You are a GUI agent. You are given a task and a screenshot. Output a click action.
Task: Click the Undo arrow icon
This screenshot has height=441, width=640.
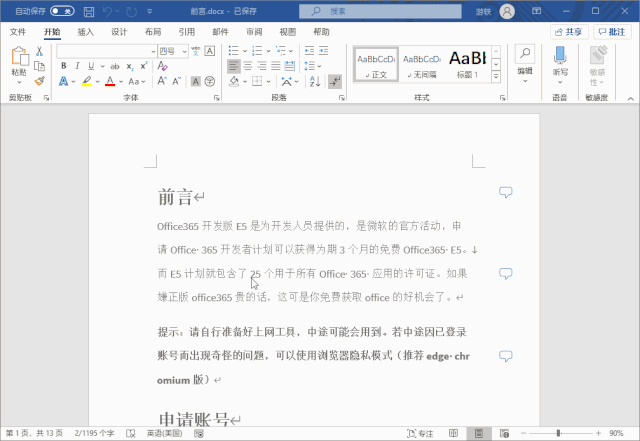(x=107, y=11)
